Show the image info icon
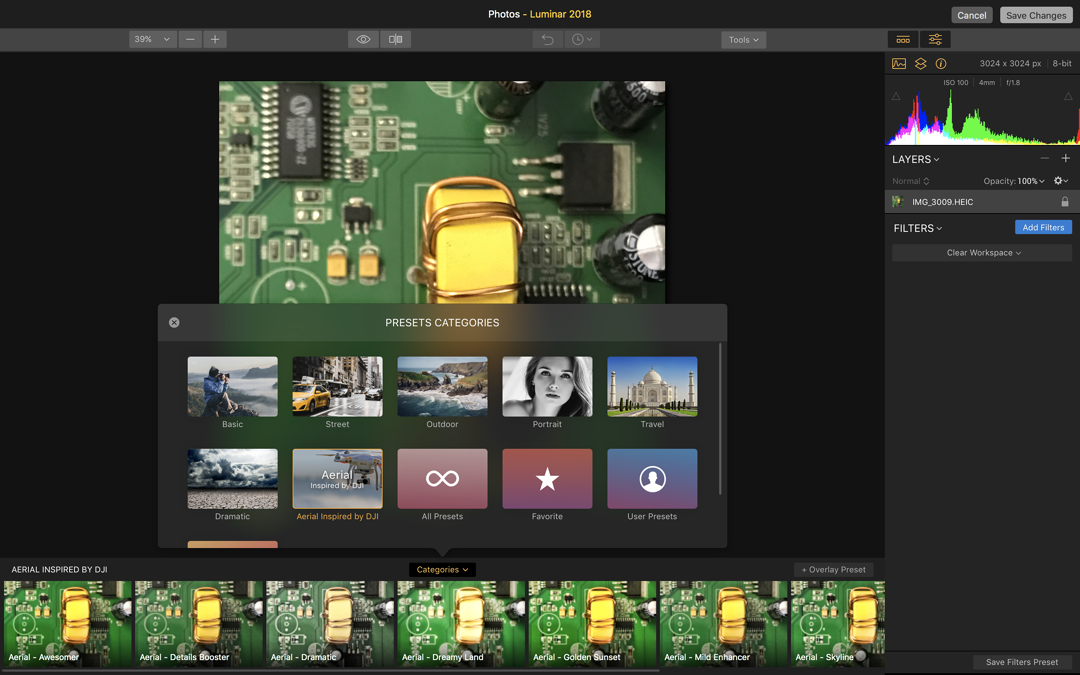The height and width of the screenshot is (675, 1080). coord(941,63)
